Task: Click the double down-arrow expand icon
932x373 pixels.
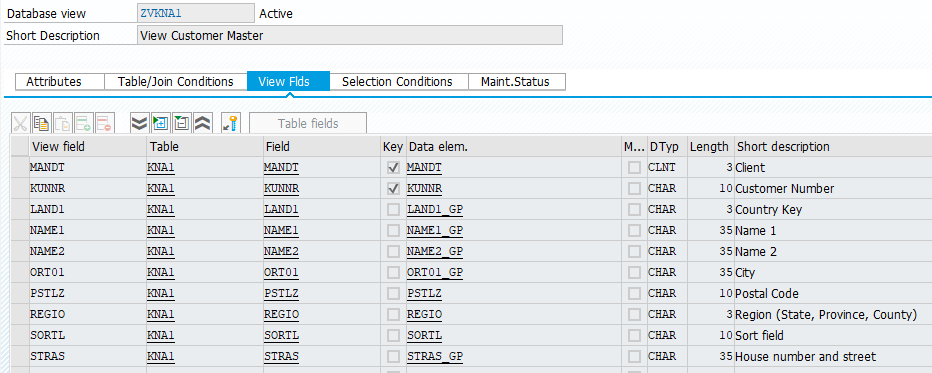Action: (139, 124)
